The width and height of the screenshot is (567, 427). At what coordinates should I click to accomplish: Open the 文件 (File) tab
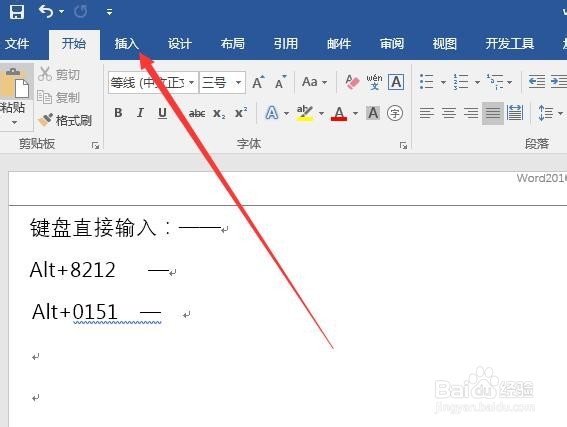click(x=17, y=44)
